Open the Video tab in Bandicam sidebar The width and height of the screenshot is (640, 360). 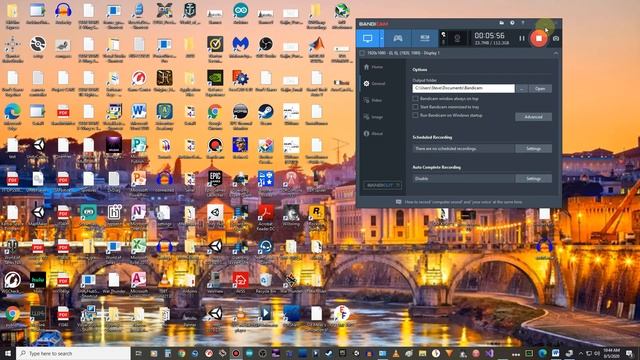373,100
